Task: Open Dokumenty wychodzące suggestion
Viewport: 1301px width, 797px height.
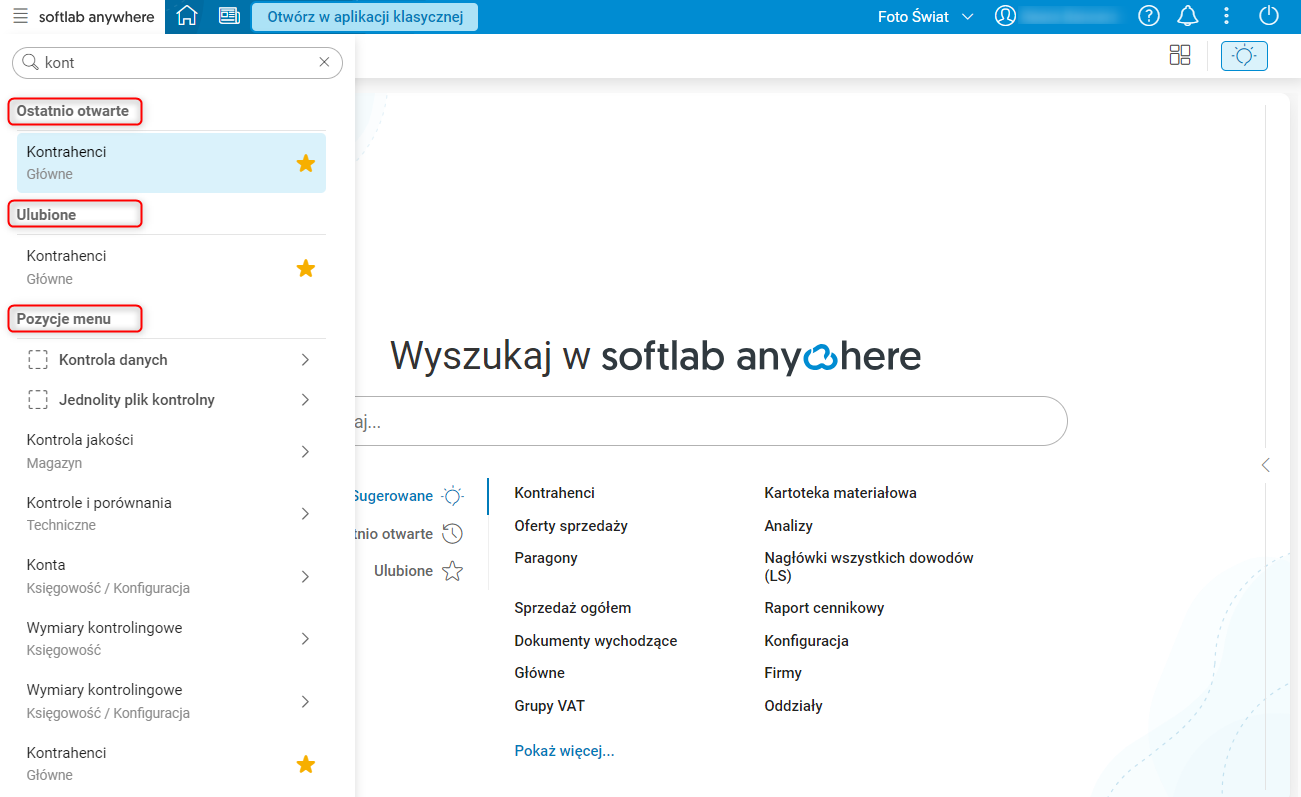Action: pyautogui.click(x=596, y=641)
